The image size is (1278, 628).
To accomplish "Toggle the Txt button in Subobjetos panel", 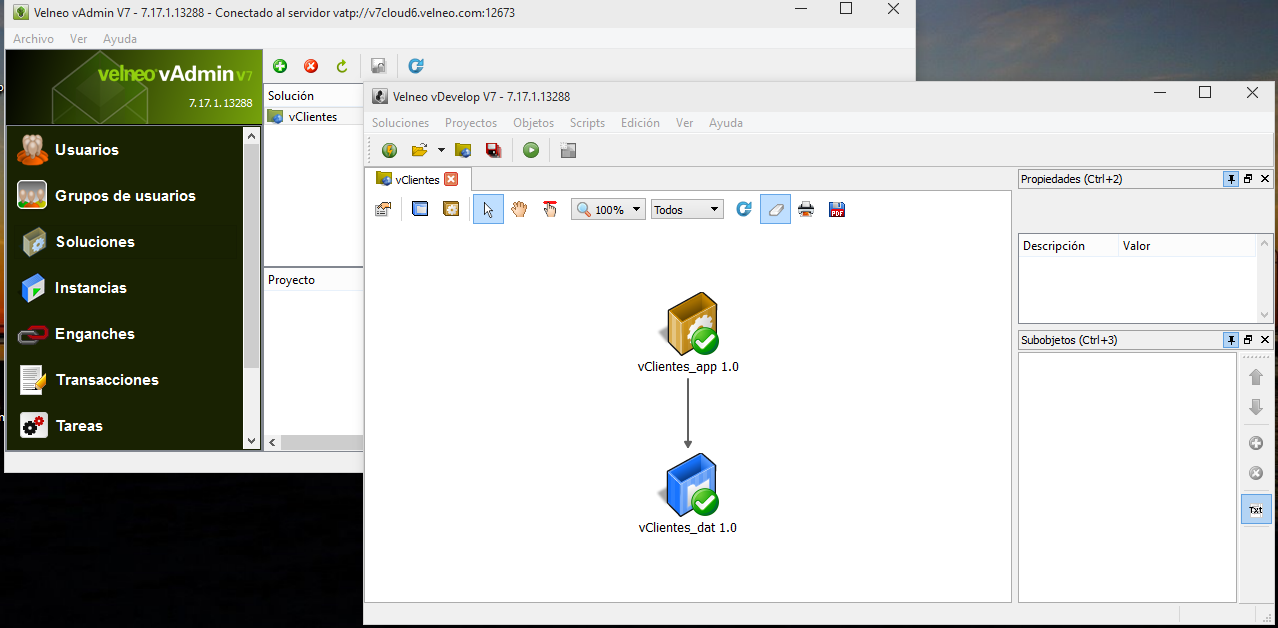I will coord(1256,509).
